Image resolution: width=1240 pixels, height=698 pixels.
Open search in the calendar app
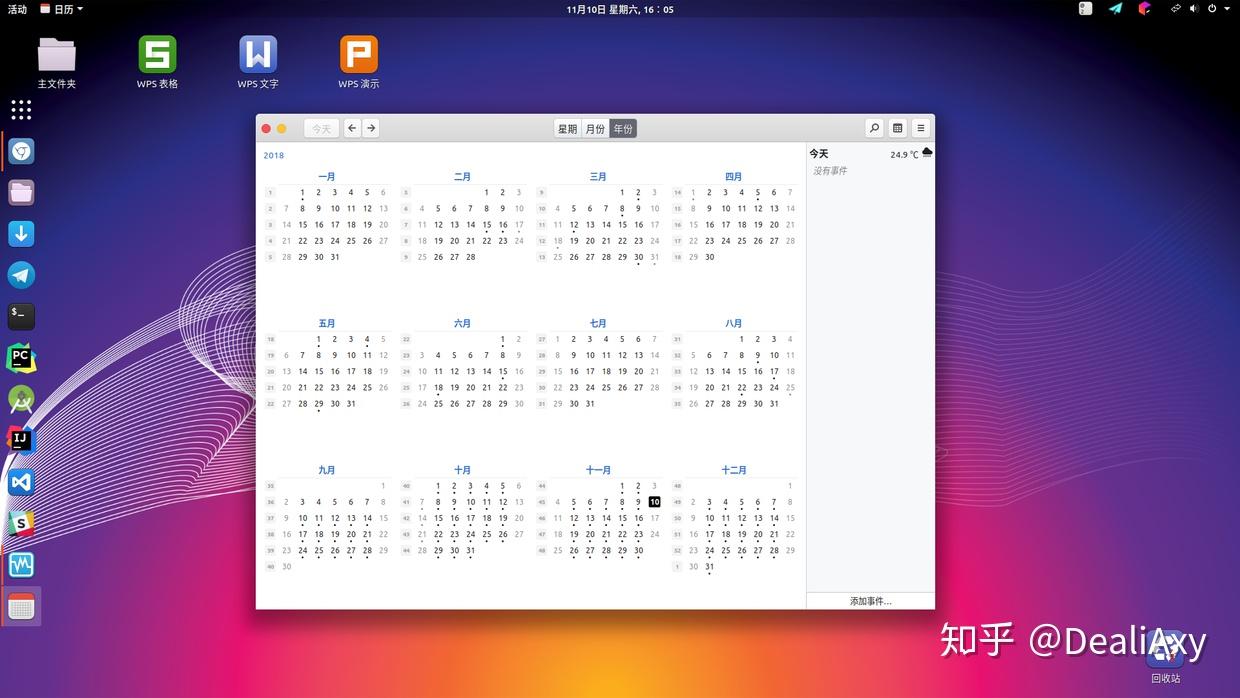874,128
